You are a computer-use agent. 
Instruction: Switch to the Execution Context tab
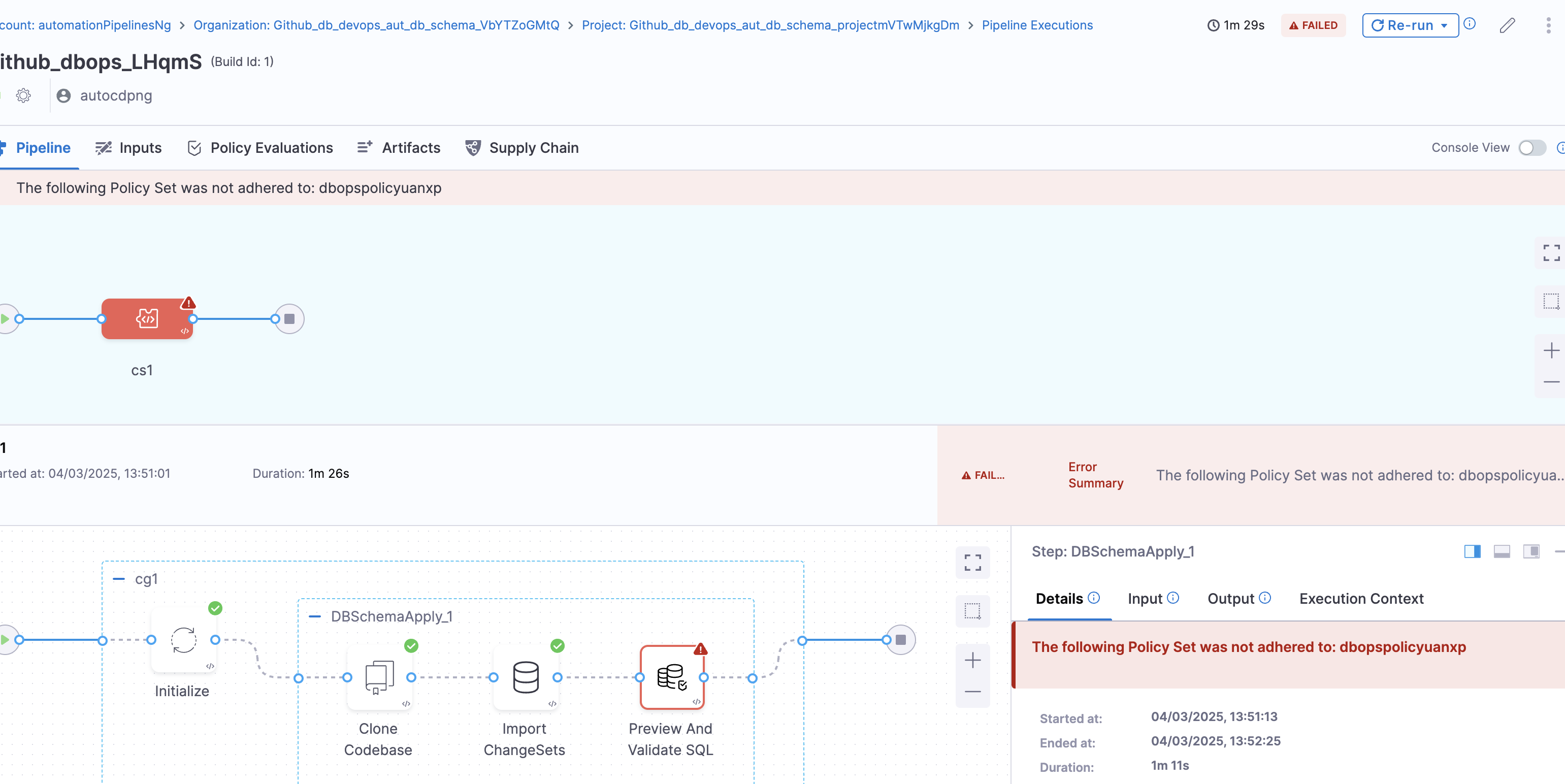(x=1361, y=599)
